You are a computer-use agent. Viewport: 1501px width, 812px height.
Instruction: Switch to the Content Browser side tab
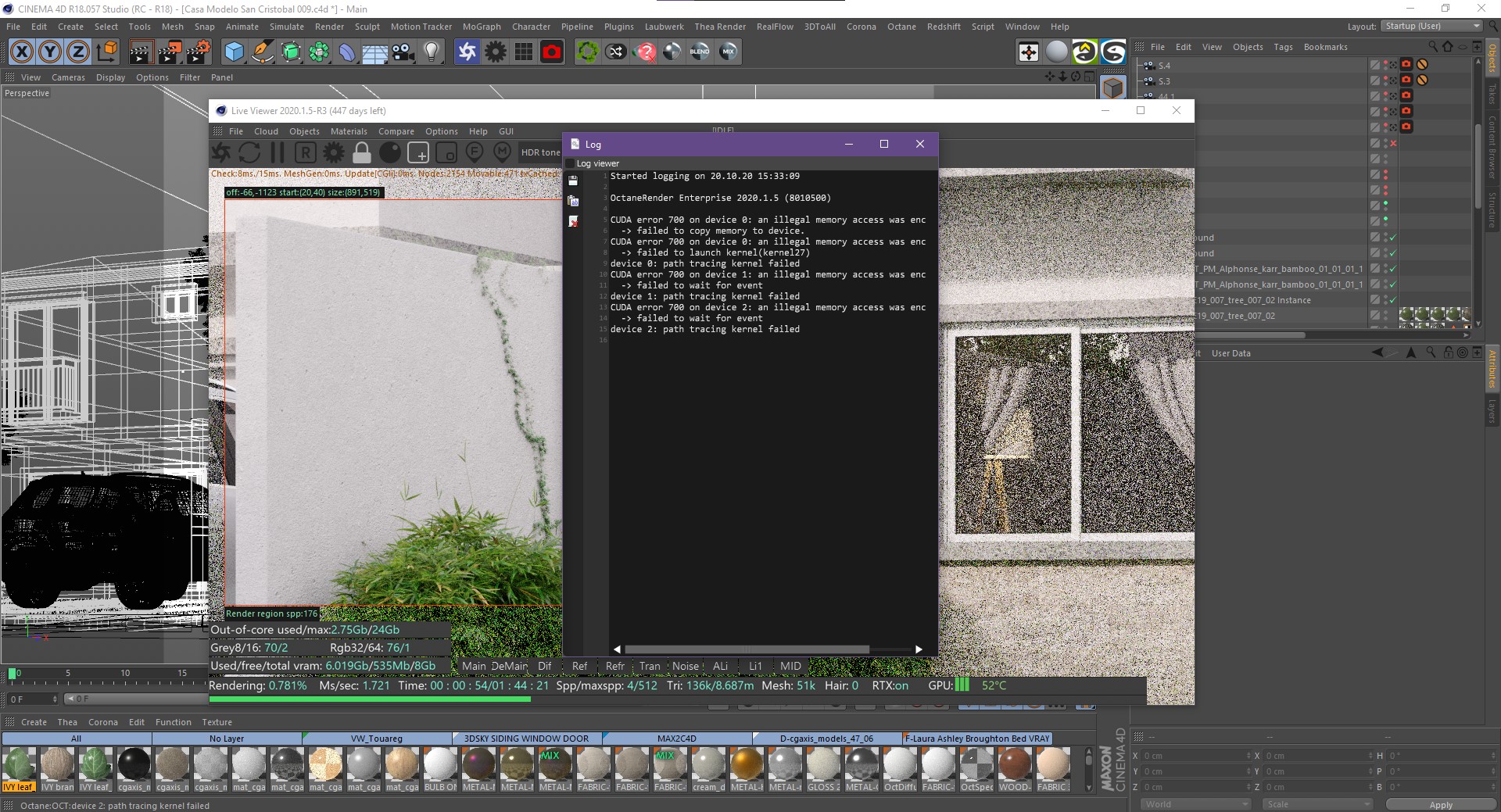coord(1492,148)
